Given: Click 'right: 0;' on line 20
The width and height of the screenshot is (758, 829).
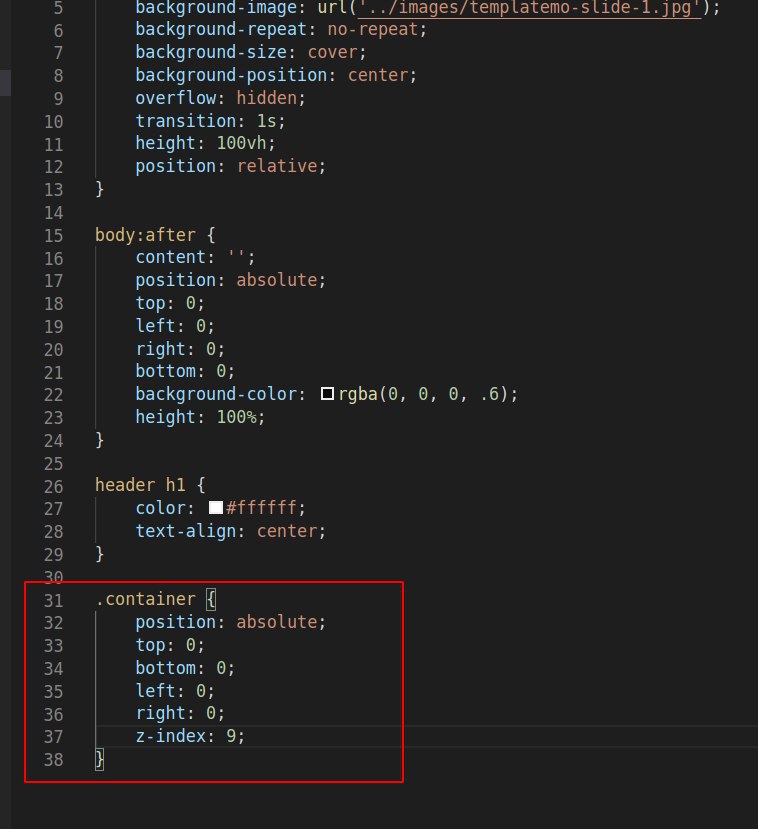Looking at the screenshot, I should click(180, 349).
